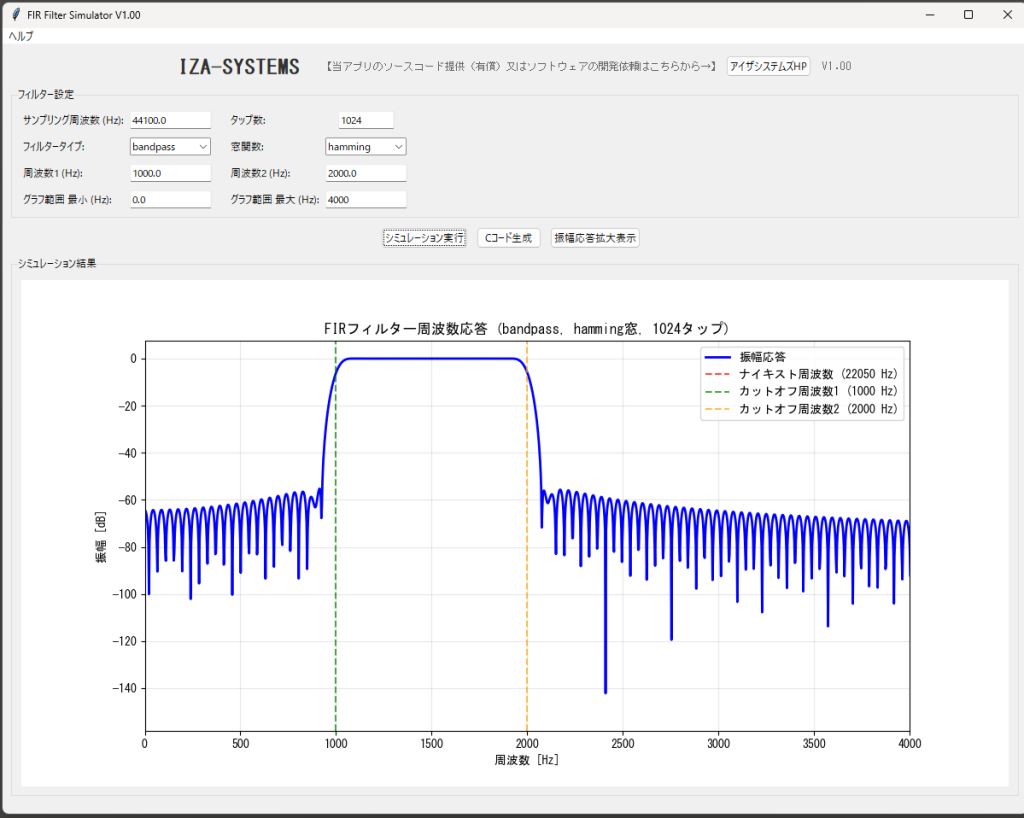The image size is (1024, 818).
Task: Click the 周波数2 input field
Action: 366,173
